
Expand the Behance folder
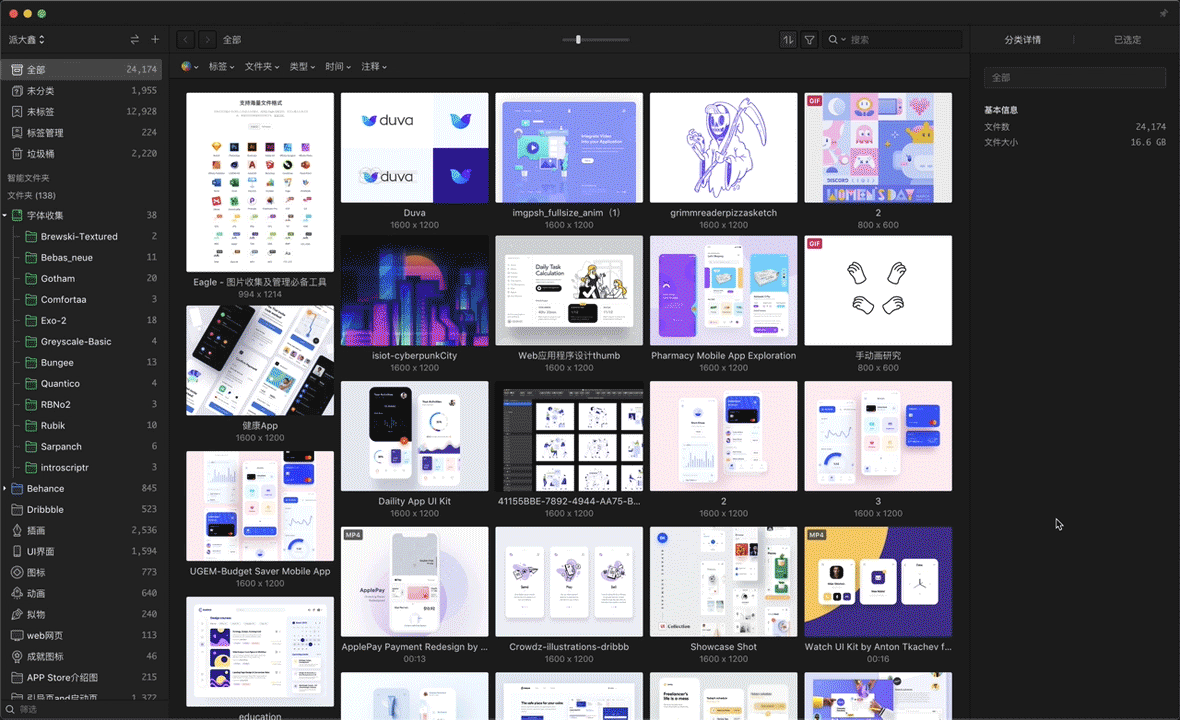tap(5, 488)
